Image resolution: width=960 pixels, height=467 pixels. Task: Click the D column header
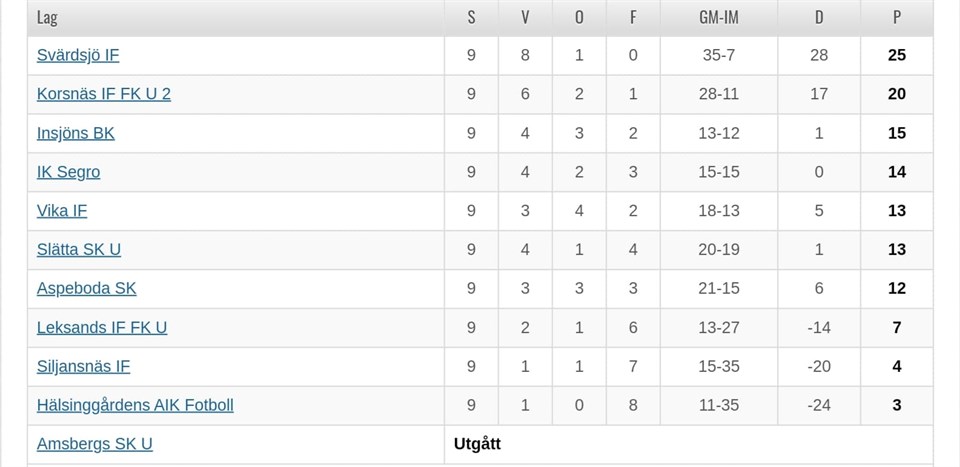(x=819, y=18)
